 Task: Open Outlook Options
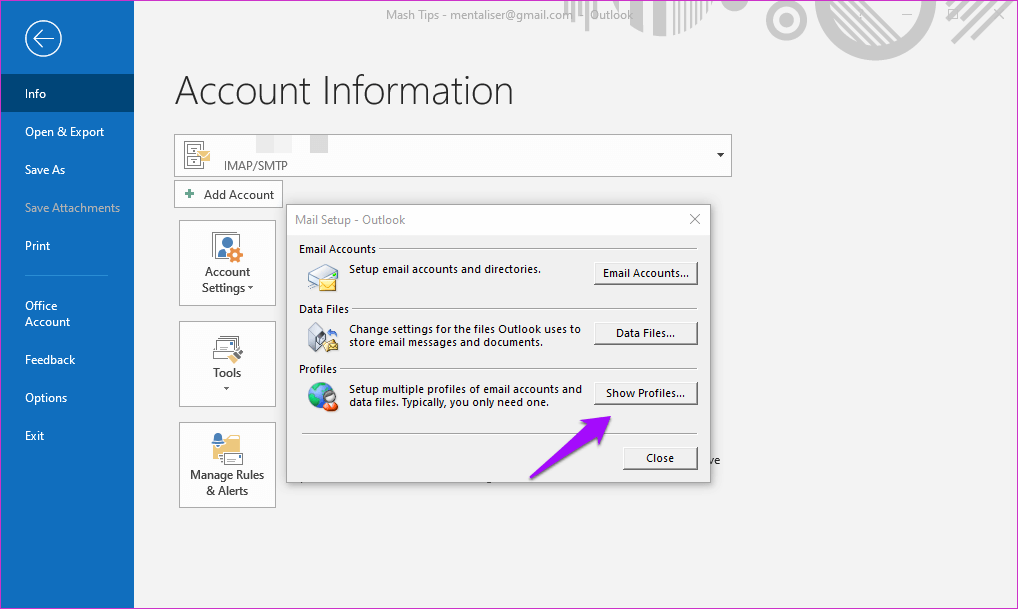pos(46,398)
